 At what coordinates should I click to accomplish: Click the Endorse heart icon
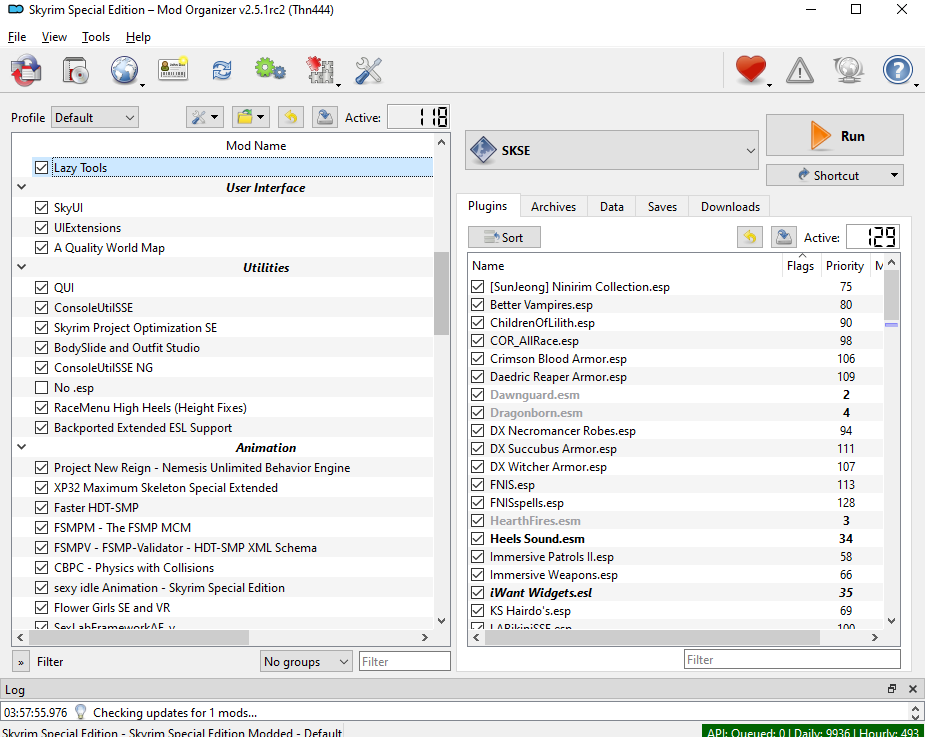pos(750,70)
